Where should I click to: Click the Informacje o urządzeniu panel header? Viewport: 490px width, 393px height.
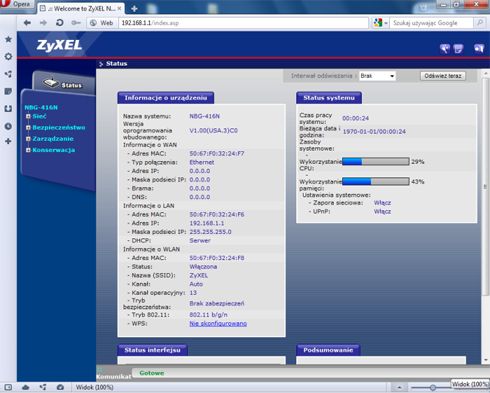(166, 98)
